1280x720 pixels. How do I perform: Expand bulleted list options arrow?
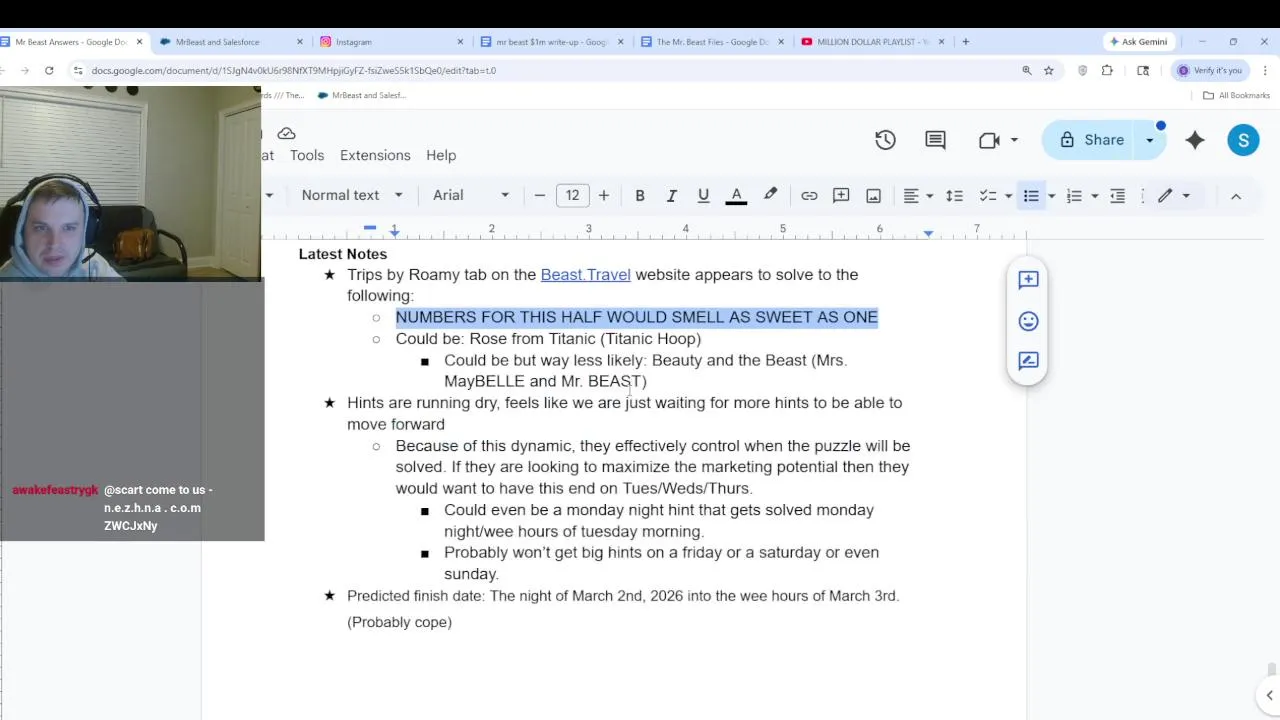pos(1051,195)
